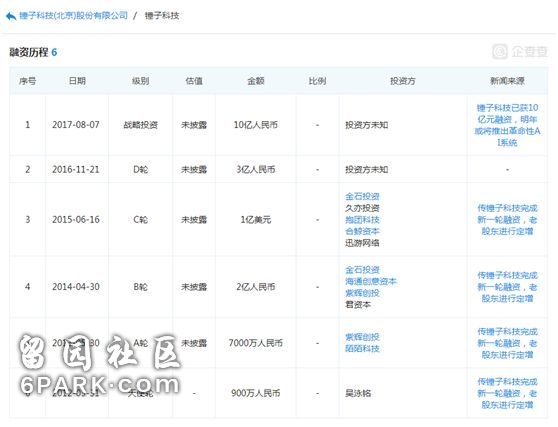Click the 日期 column header
This screenshot has height=427, width=558.
pos(77,81)
